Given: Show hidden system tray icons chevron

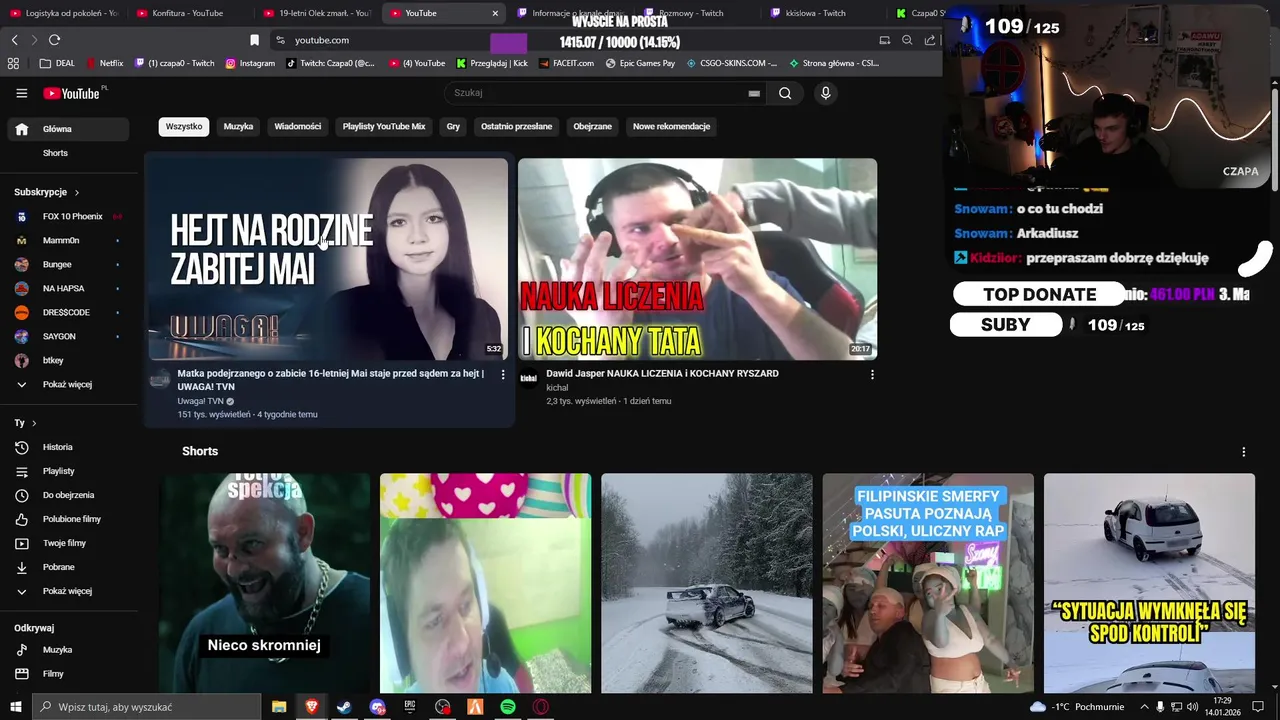Looking at the screenshot, I should click(1144, 707).
